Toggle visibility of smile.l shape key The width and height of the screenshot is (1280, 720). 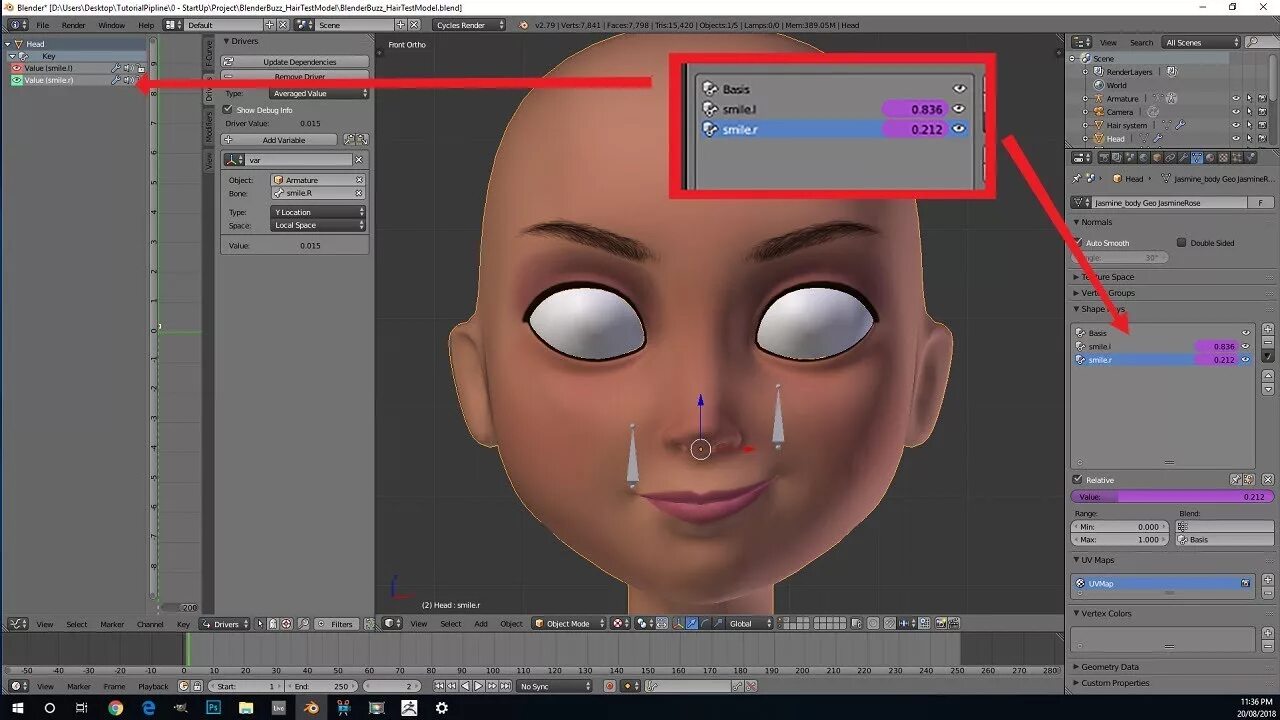click(1246, 346)
